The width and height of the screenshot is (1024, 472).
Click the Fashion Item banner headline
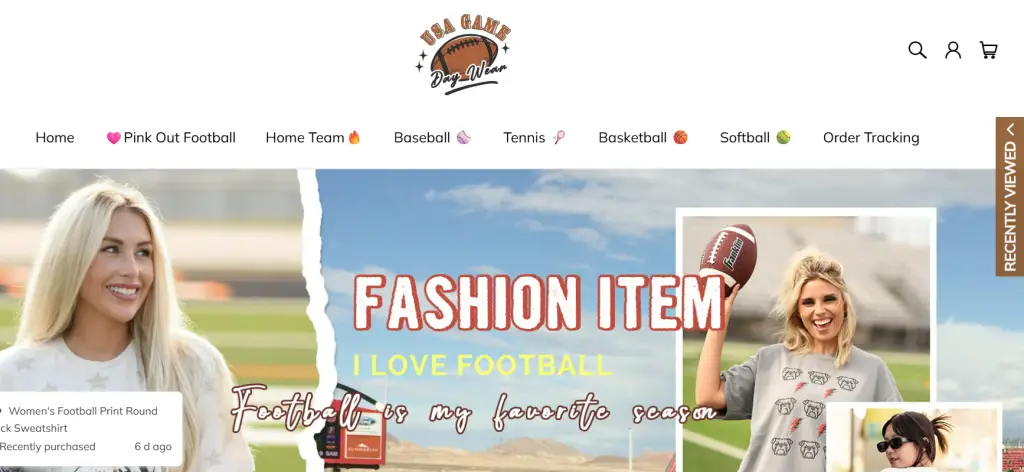pyautogui.click(x=539, y=303)
